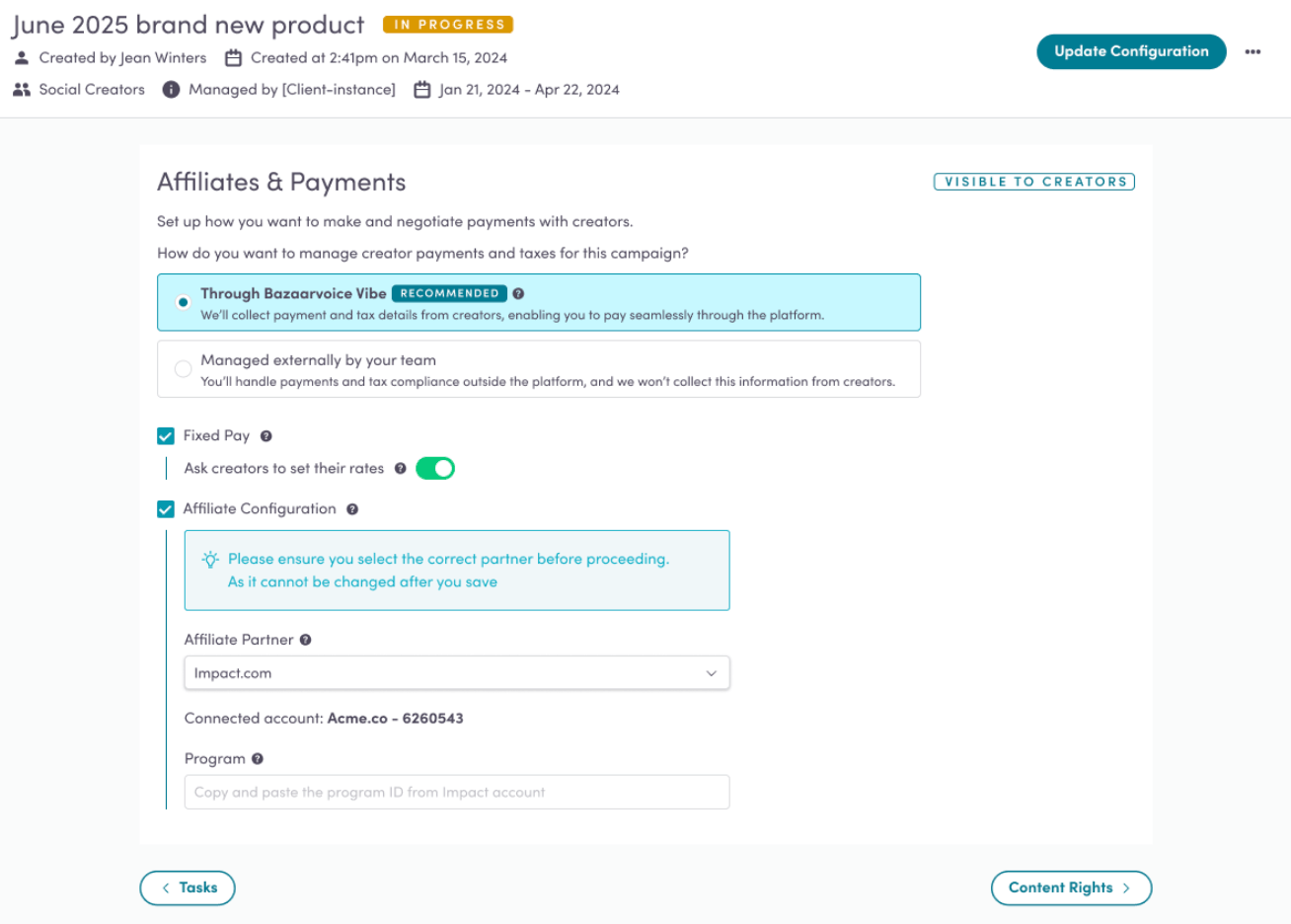Open the Affiliate Partner dropdown
1291x924 pixels.
tap(457, 673)
